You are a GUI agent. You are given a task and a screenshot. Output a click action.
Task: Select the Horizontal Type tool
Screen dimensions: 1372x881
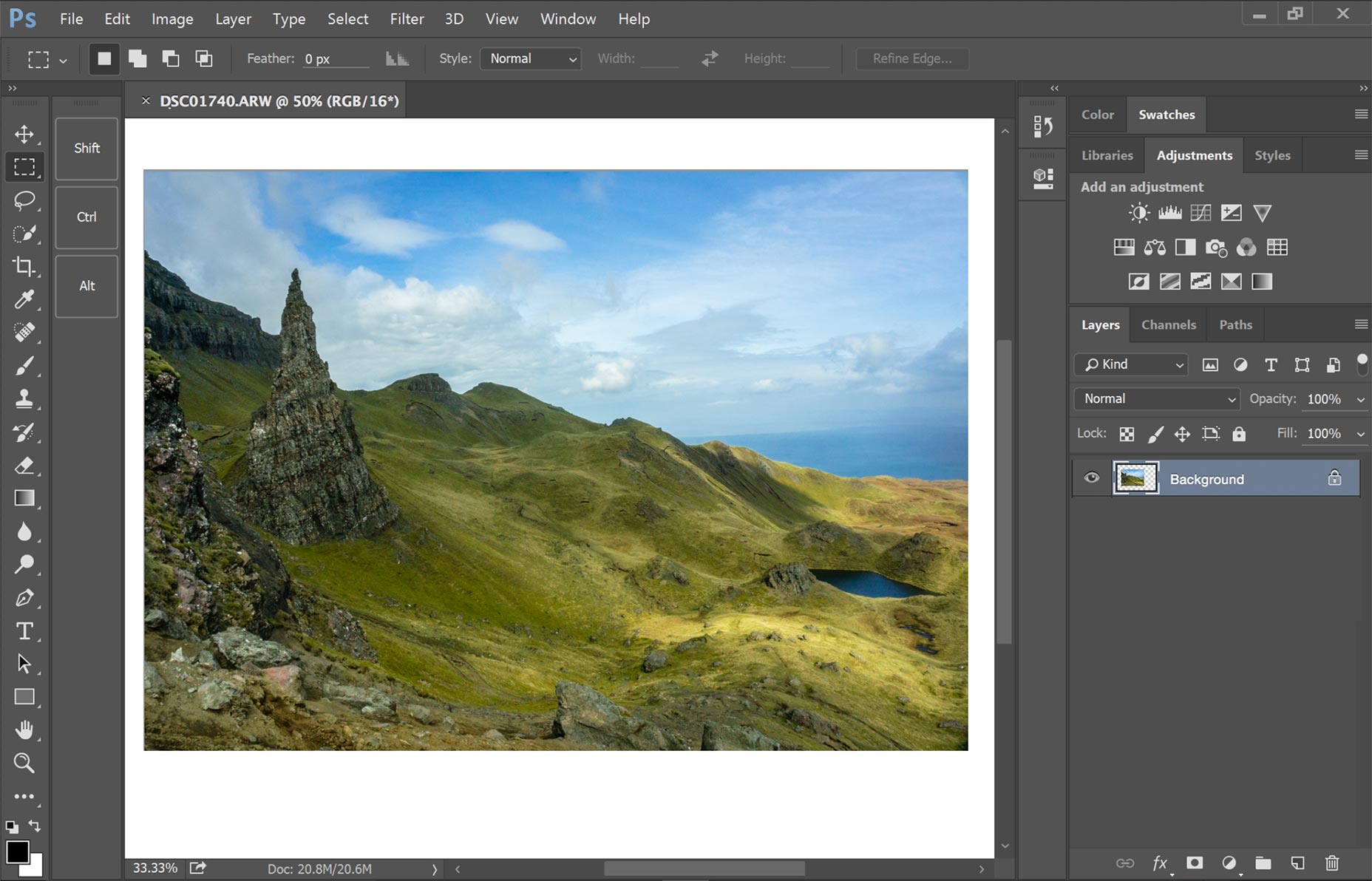tap(24, 631)
